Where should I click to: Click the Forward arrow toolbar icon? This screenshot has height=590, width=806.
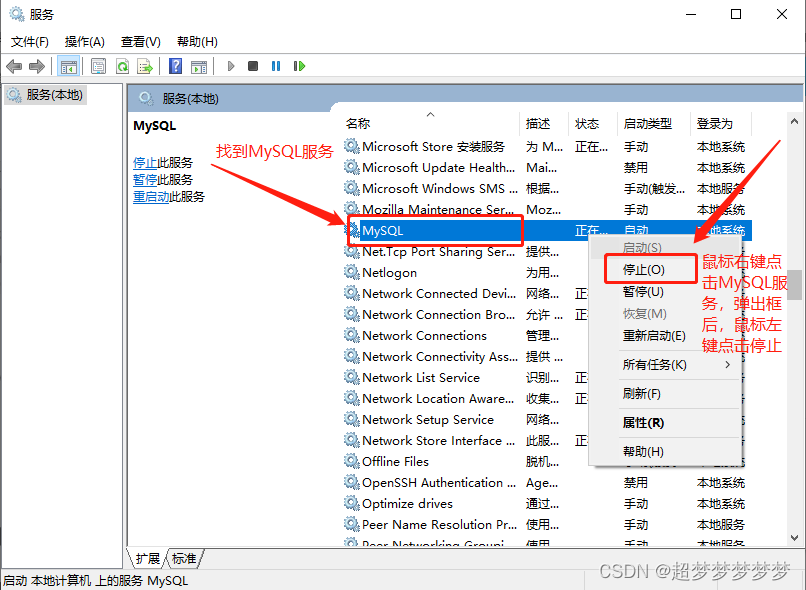pyautogui.click(x=37, y=66)
